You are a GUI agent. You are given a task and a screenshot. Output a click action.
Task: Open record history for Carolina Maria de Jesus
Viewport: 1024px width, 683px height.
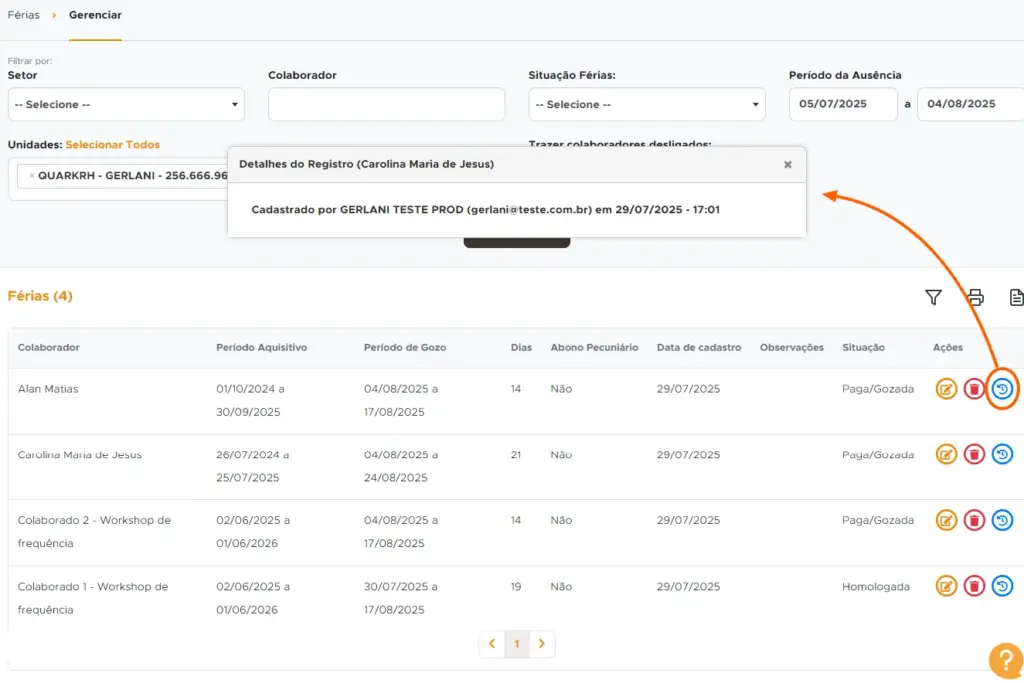tap(1003, 454)
